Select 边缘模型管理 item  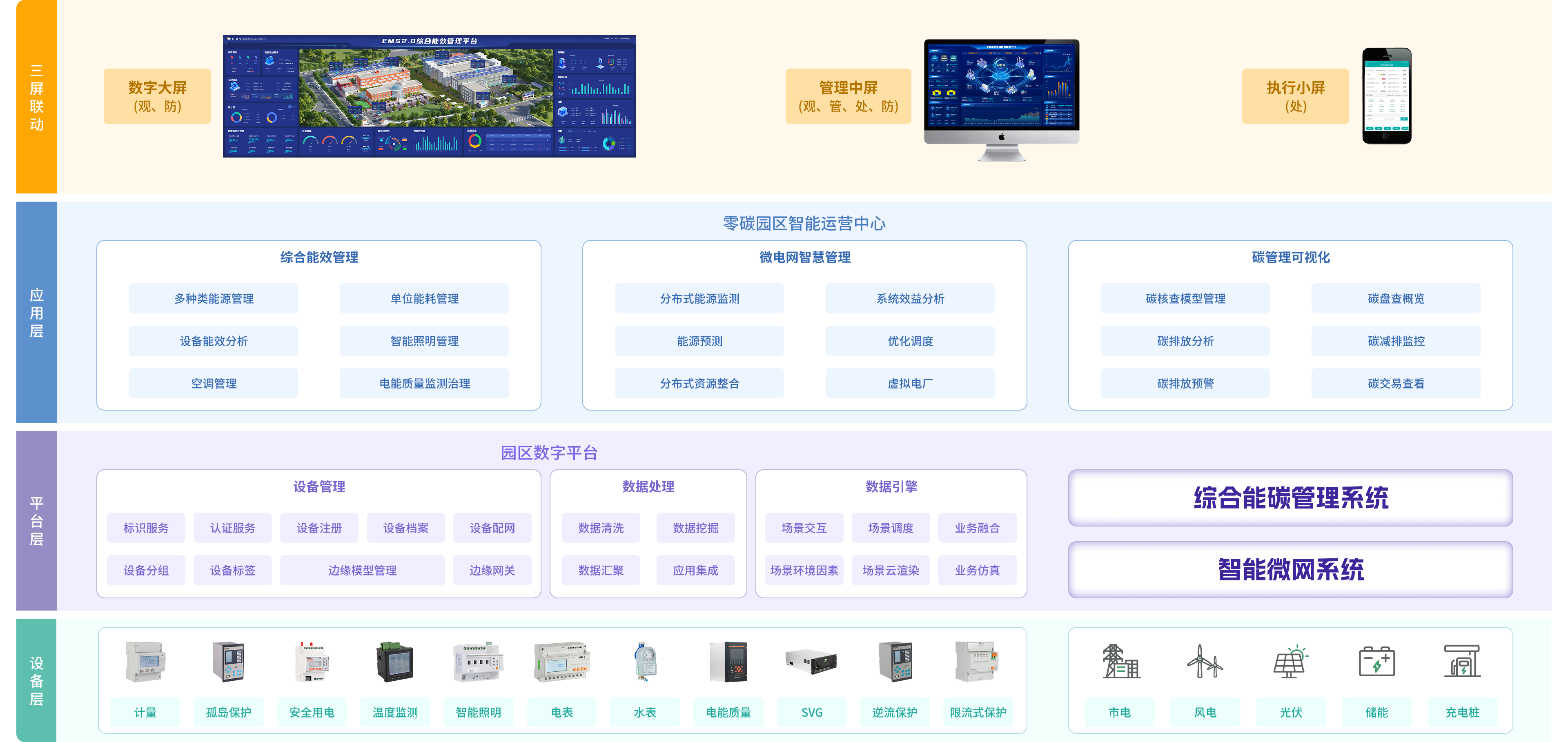point(362,570)
